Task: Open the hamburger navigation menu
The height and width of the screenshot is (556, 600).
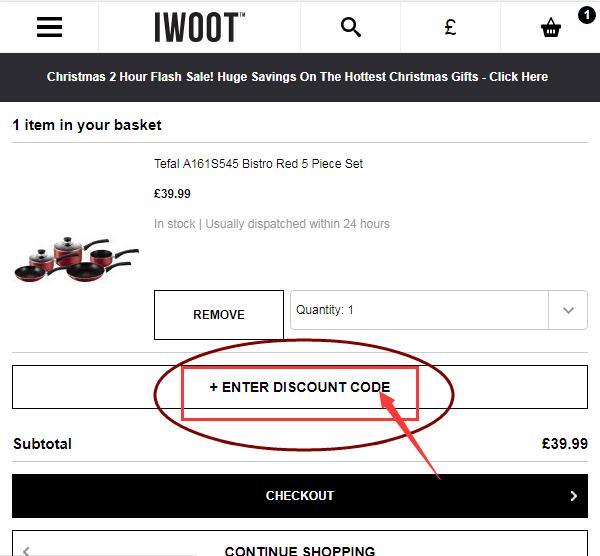Action: (x=49, y=27)
